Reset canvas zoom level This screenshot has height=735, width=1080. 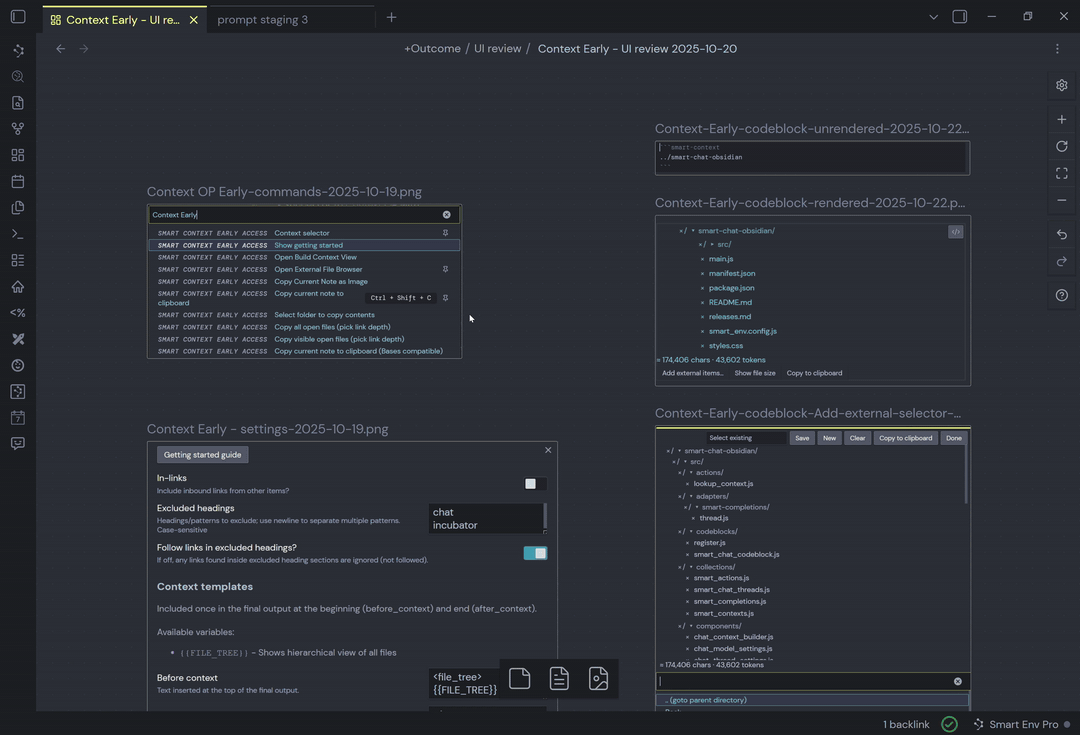(x=1061, y=146)
